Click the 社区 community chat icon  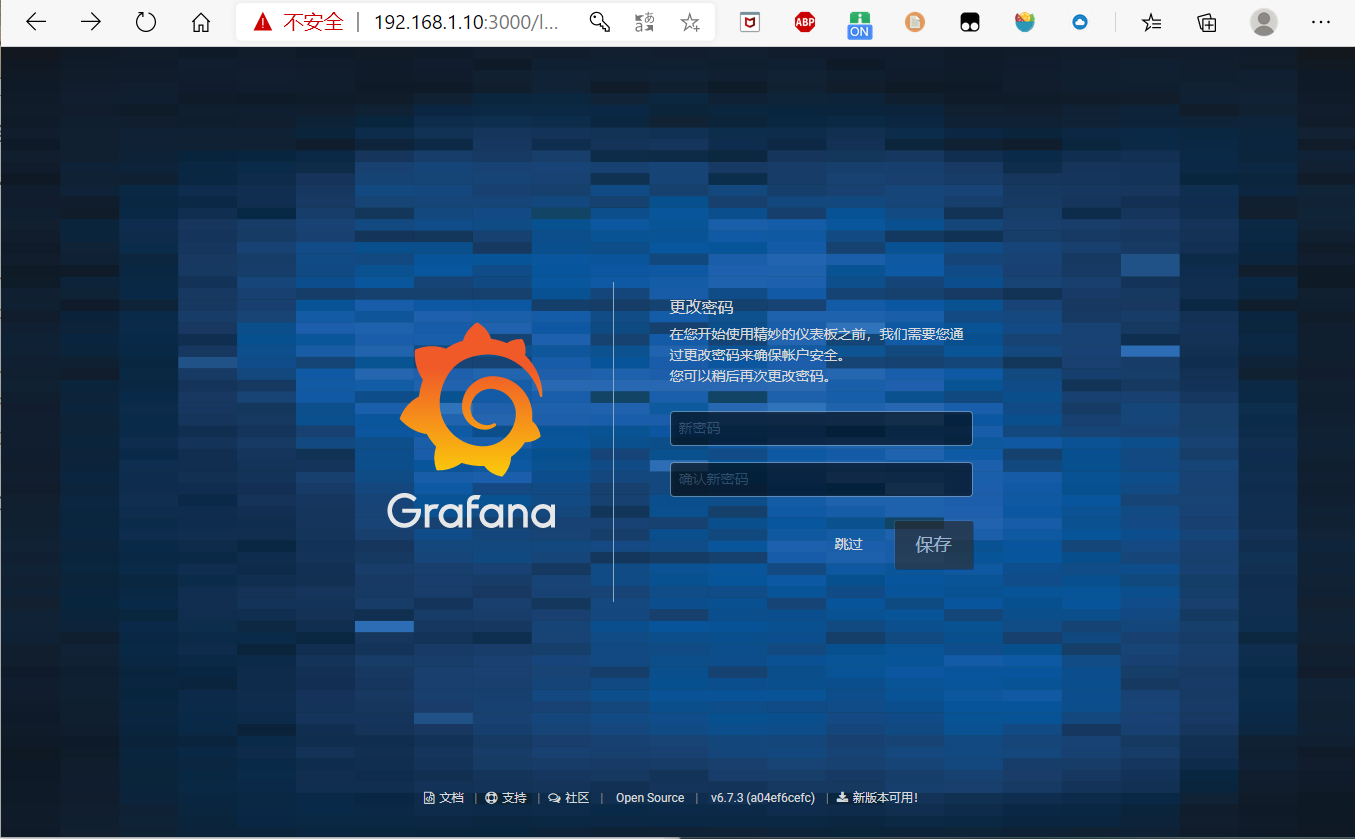click(x=553, y=797)
